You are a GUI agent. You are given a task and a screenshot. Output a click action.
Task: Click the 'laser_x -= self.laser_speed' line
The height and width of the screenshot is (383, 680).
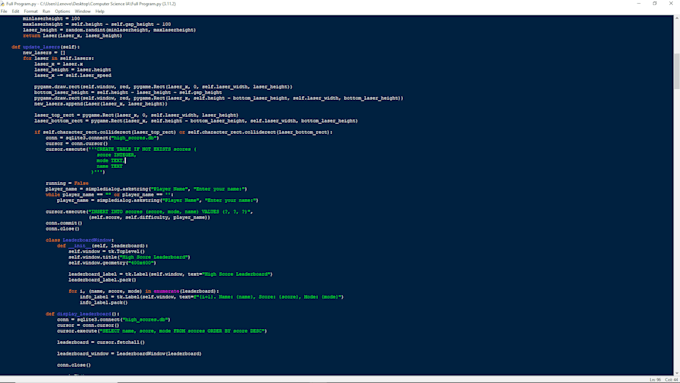tap(73, 75)
